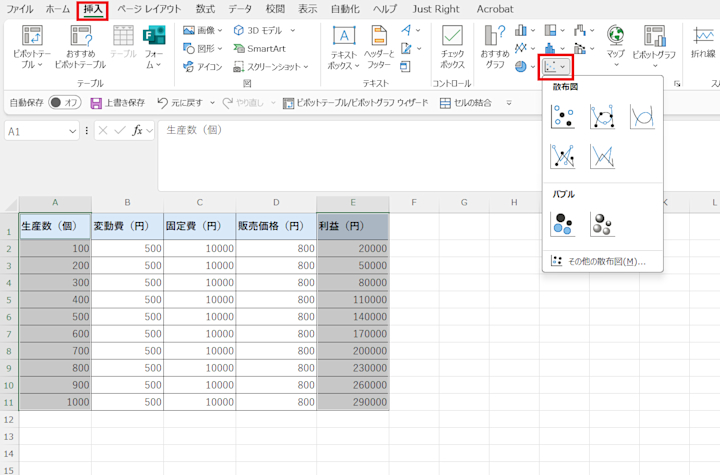Choose the basic 散布図 scatter chart

point(562,116)
